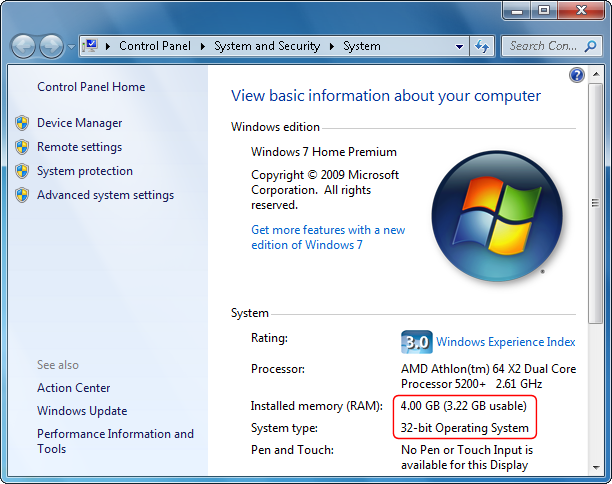Open recent pages dropdown next to forward button

pos(70,47)
